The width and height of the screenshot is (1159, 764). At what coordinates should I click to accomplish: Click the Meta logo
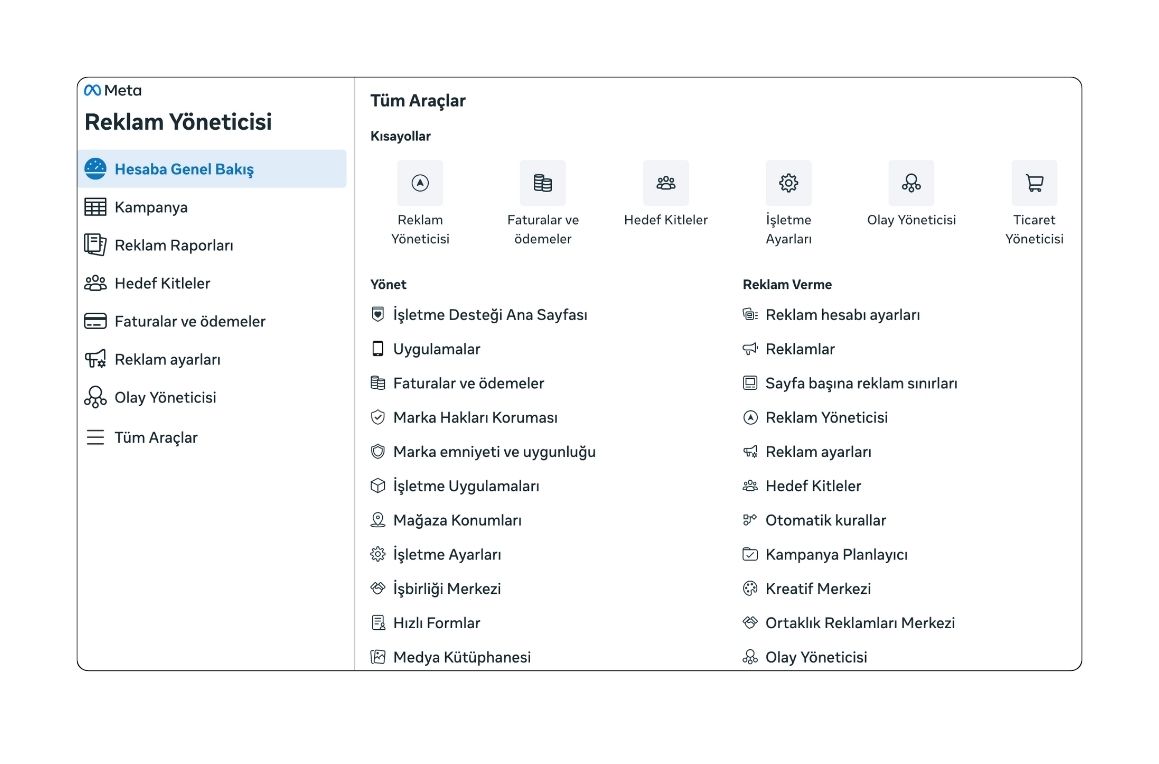click(113, 90)
